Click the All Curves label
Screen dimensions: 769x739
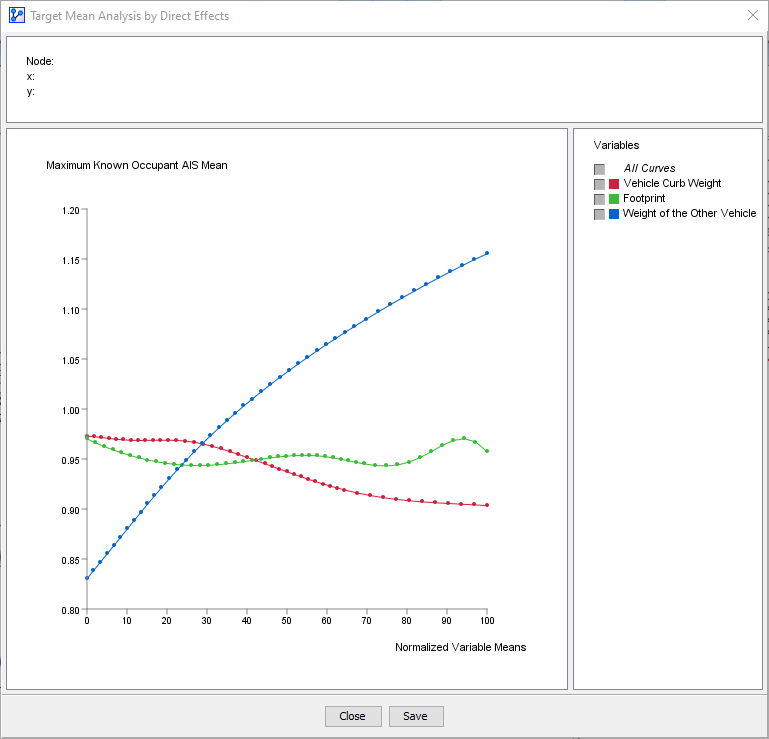pos(649,168)
